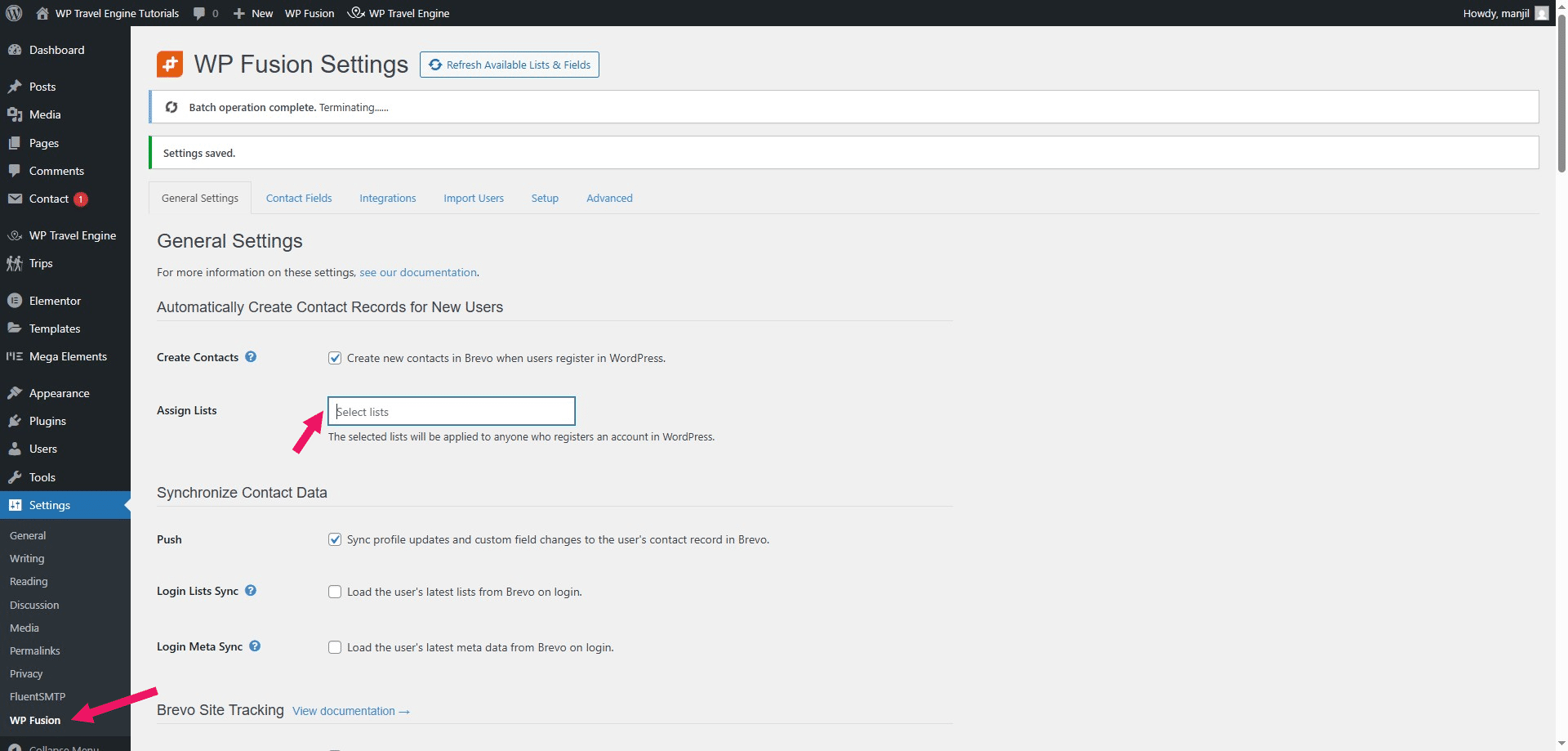Uncheck Create new contacts in Brevo option
Viewport: 1568px width, 751px height.
(x=335, y=357)
